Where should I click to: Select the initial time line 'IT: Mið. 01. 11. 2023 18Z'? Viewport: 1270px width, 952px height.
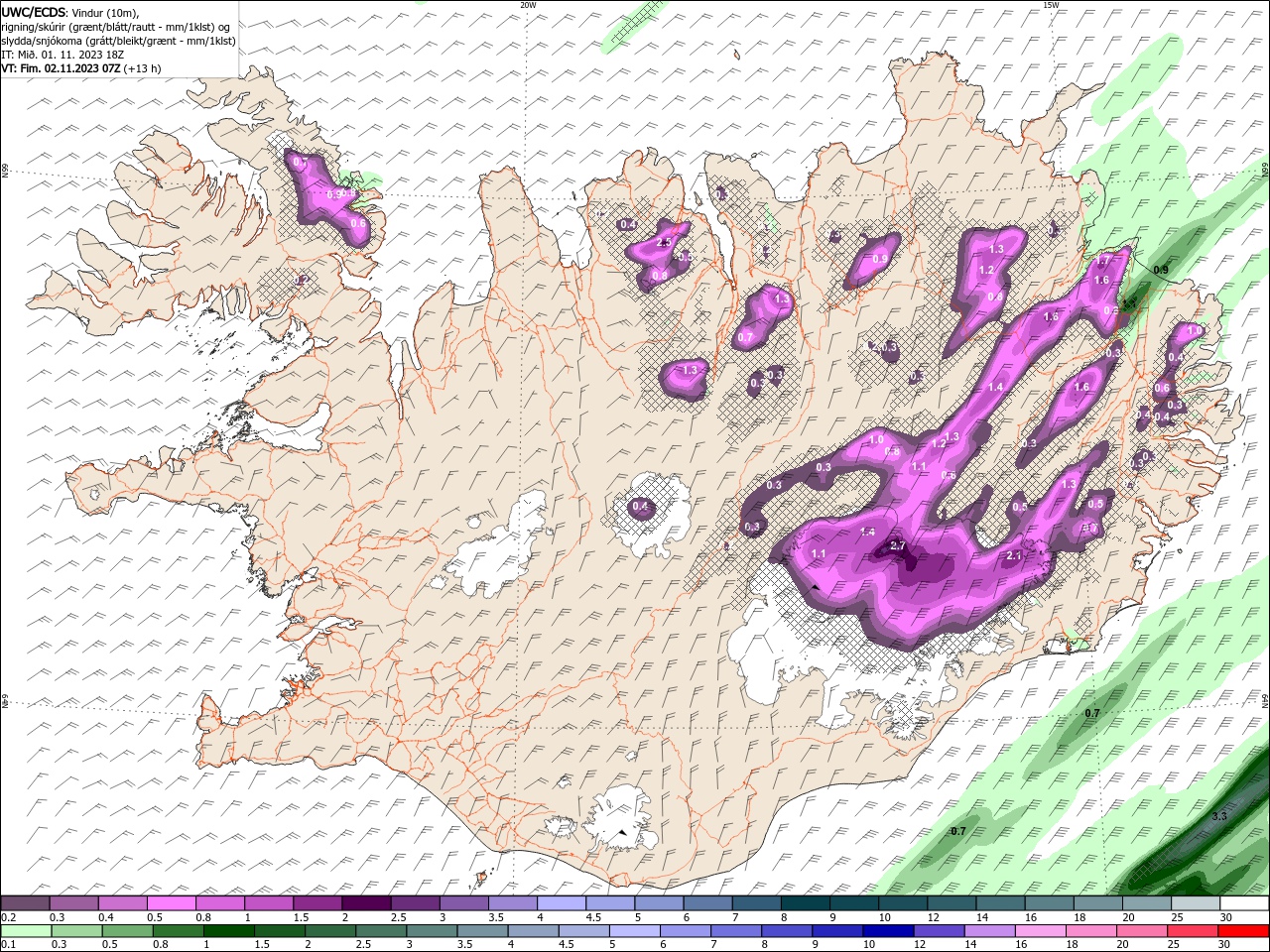(x=63, y=55)
